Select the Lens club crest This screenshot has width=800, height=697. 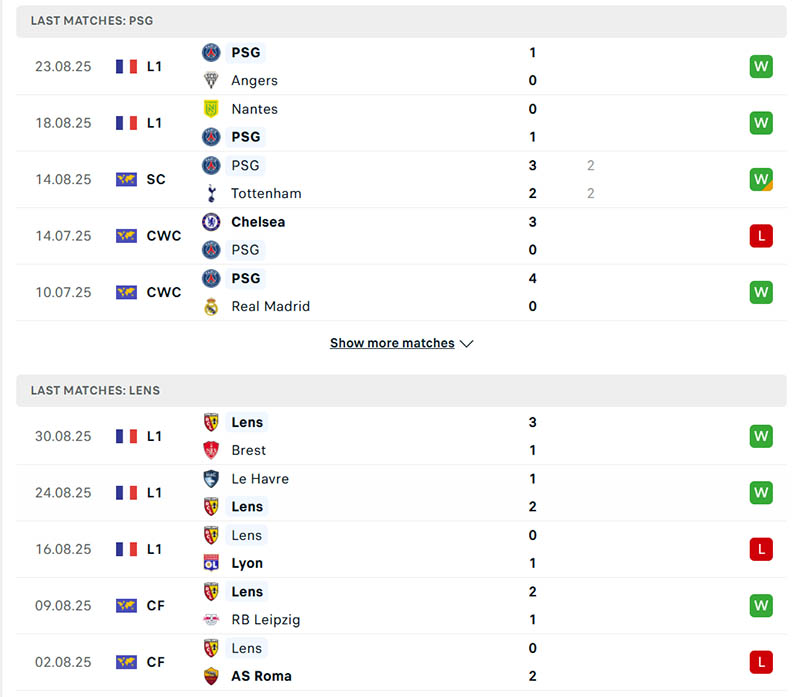(x=211, y=422)
